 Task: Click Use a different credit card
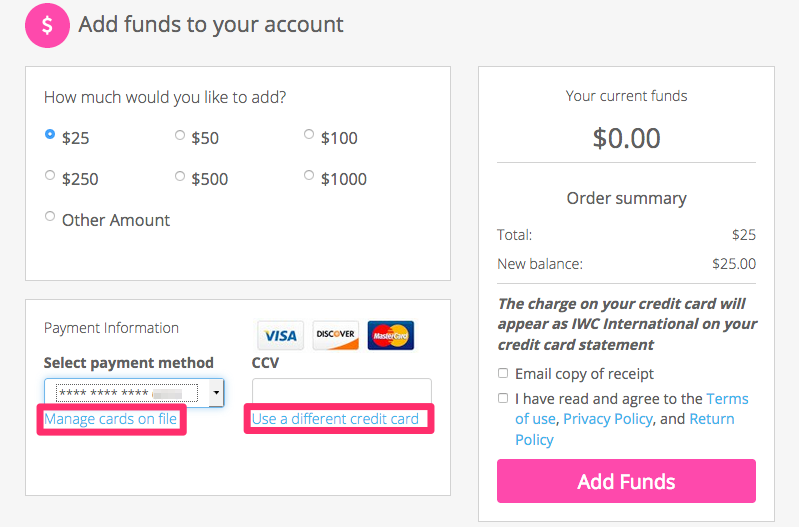(x=335, y=419)
